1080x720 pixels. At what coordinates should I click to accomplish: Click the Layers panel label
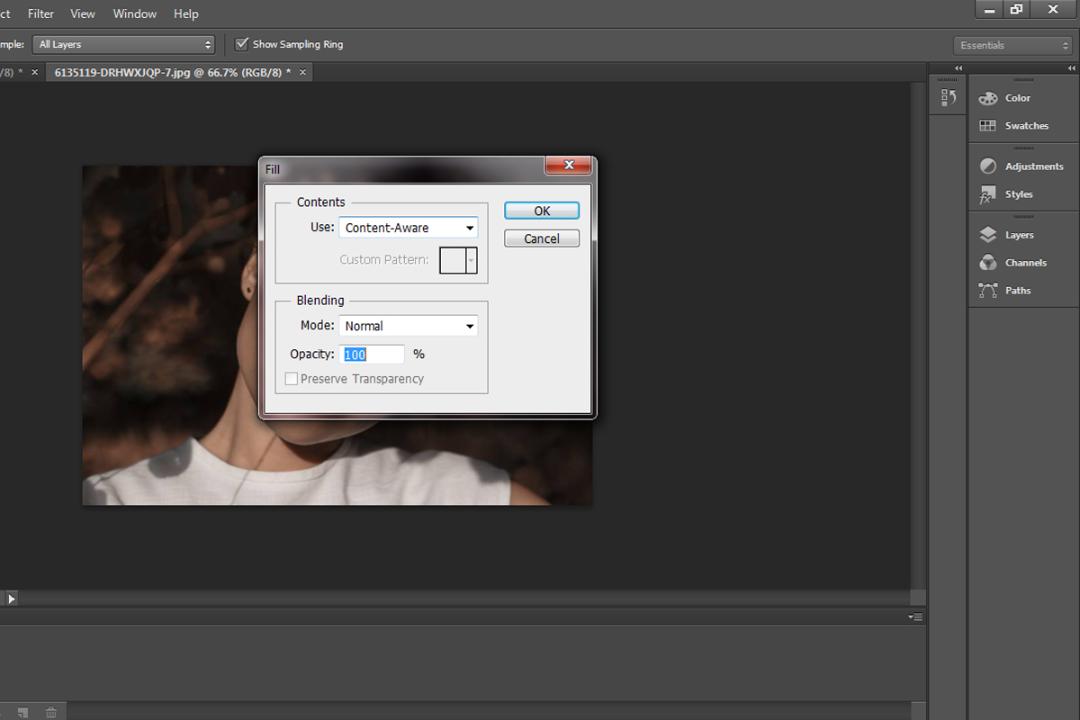(1019, 235)
